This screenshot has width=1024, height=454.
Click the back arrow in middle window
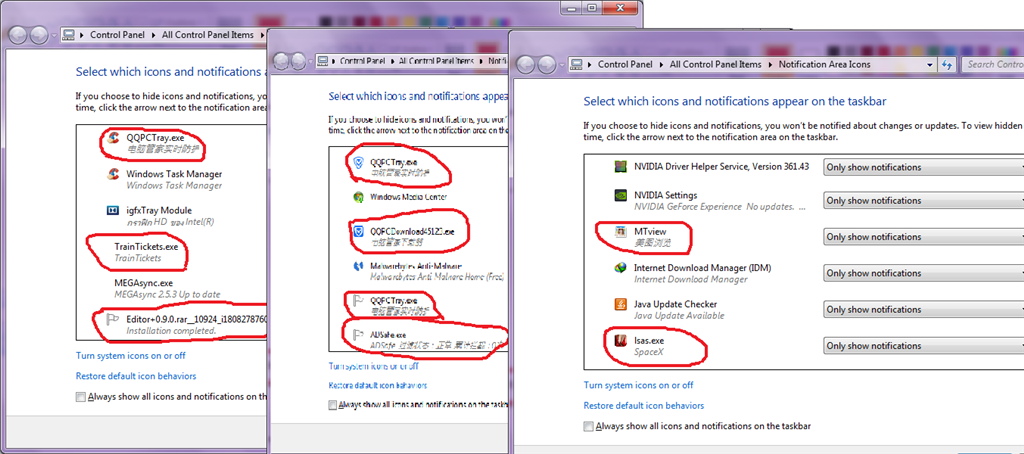coord(281,61)
